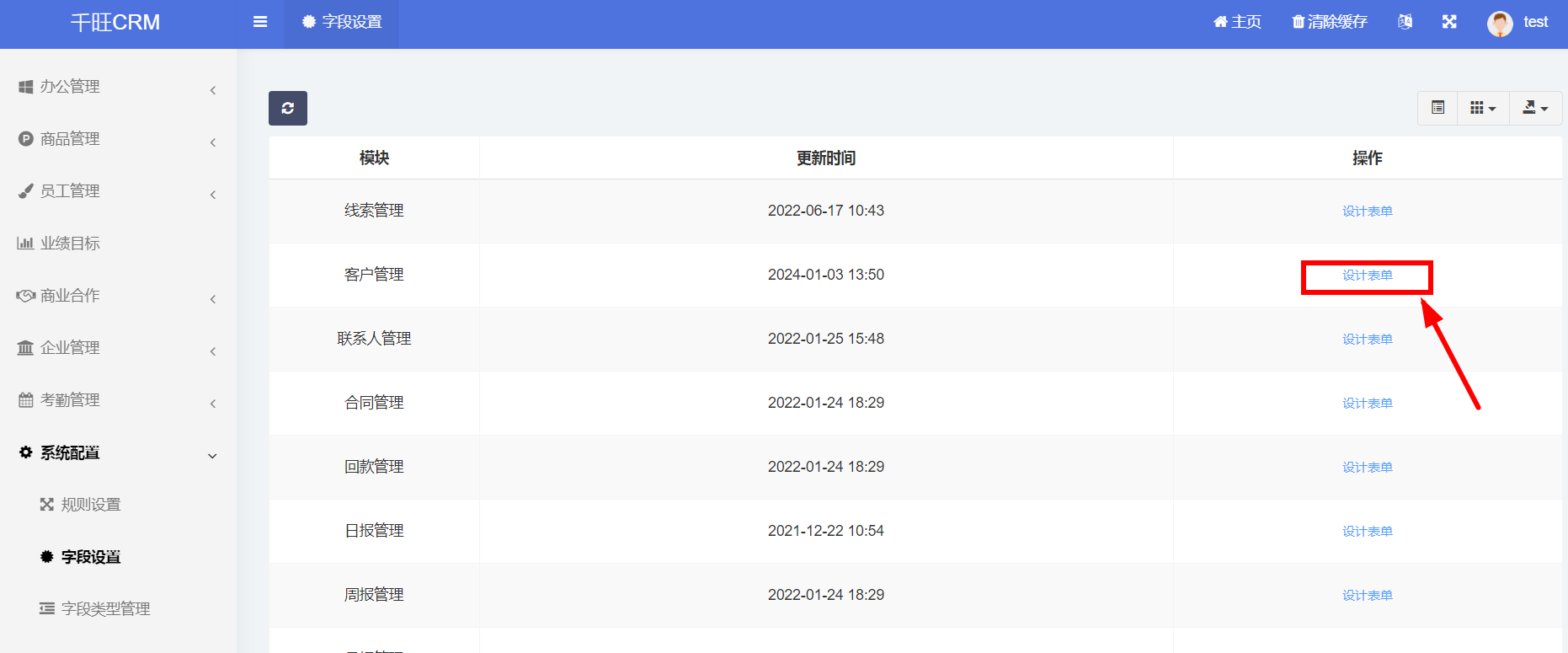1568x653 pixels.
Task: Click the 2021-12-22 10:54 update time
Action: tap(826, 531)
